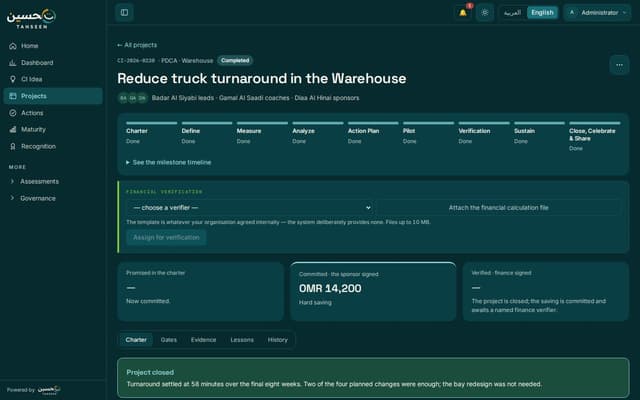The image size is (640, 400).
Task: Go back via All projects link
Action: click(137, 45)
